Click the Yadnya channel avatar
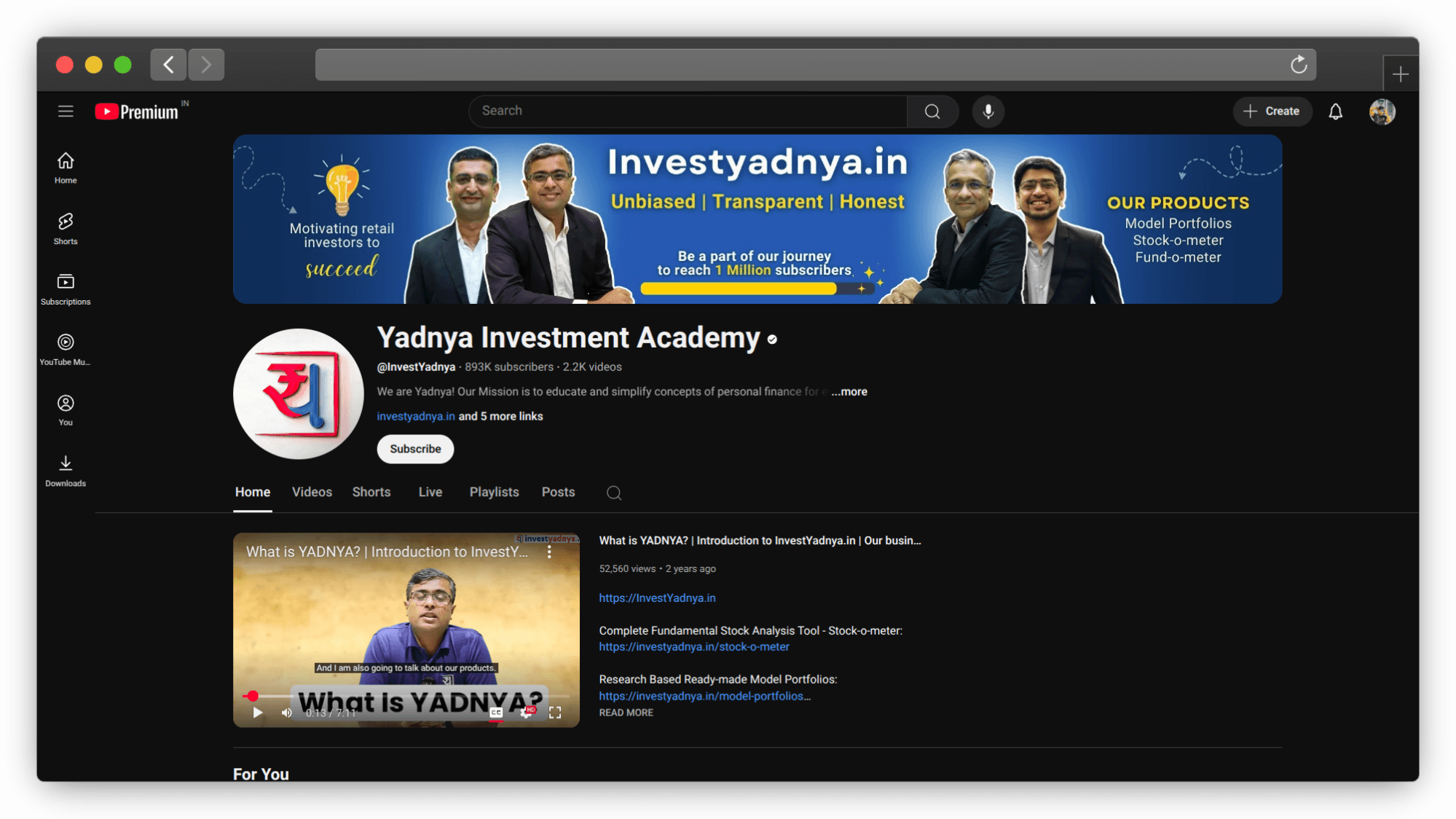The width and height of the screenshot is (1456, 819). (x=299, y=394)
